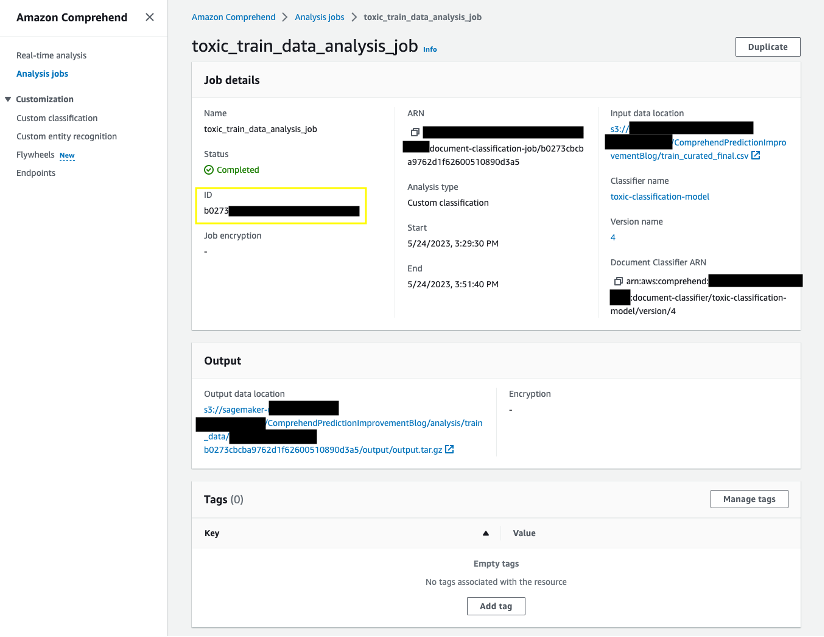Open external link icon beside output.tar.gz

(x=449, y=449)
